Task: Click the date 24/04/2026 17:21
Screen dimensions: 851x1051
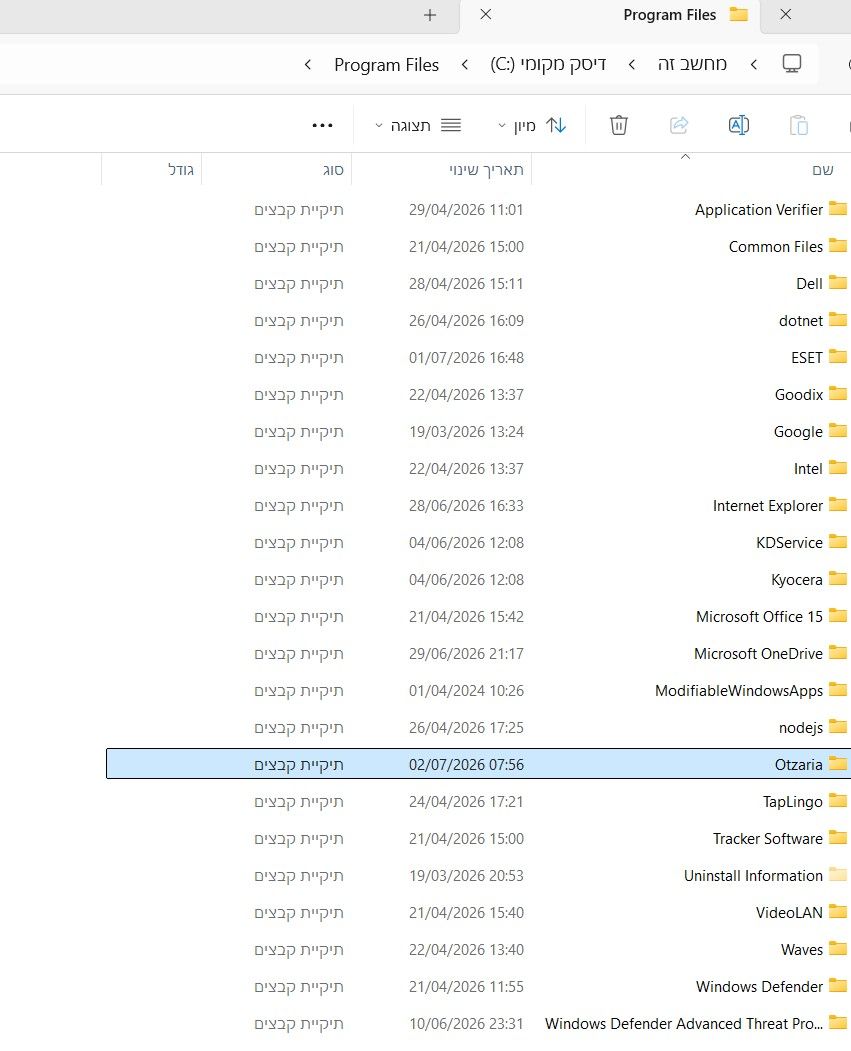Action: point(466,802)
